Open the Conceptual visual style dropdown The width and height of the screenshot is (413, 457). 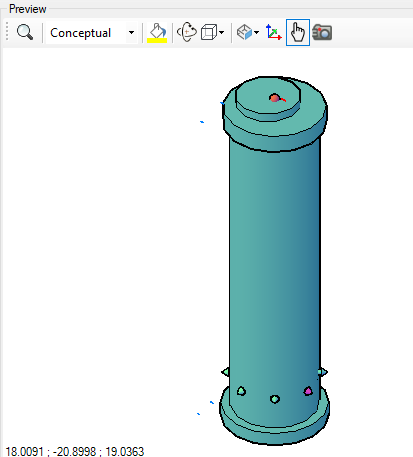[x=91, y=33]
